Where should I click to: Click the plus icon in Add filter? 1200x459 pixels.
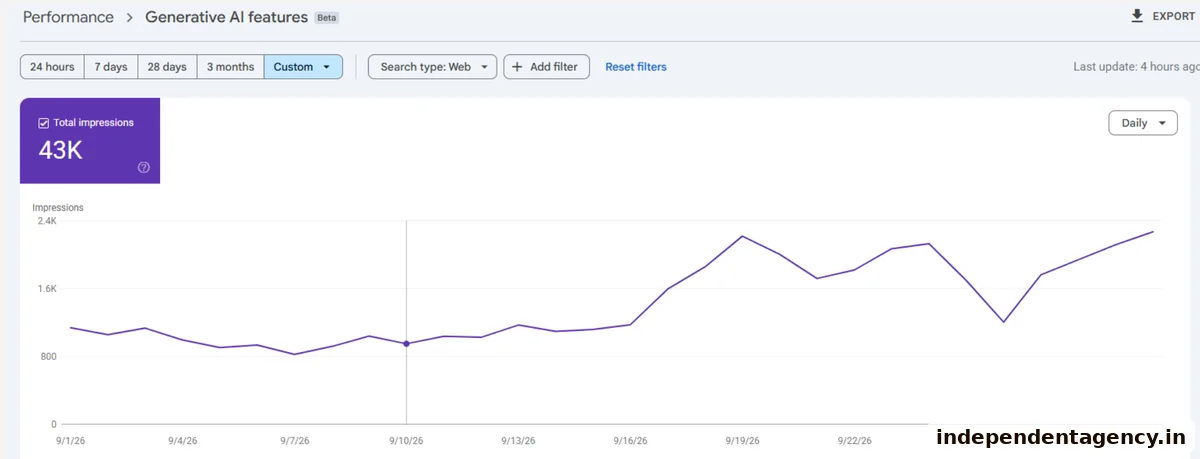[x=517, y=67]
